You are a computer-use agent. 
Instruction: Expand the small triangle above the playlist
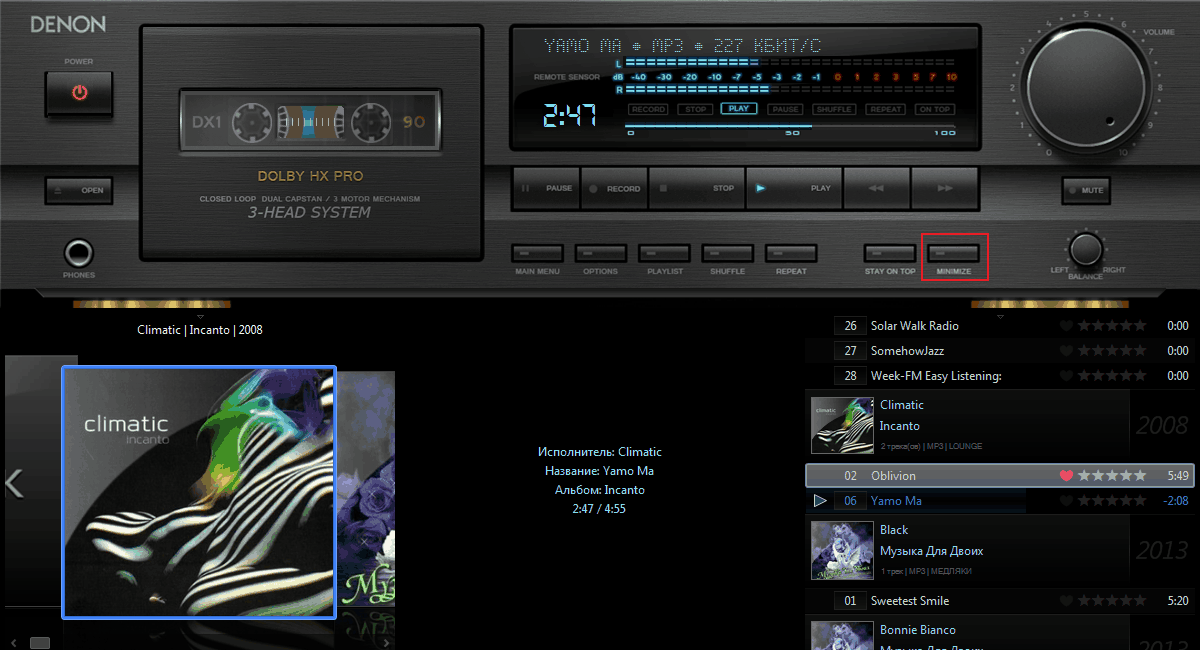point(1000,316)
